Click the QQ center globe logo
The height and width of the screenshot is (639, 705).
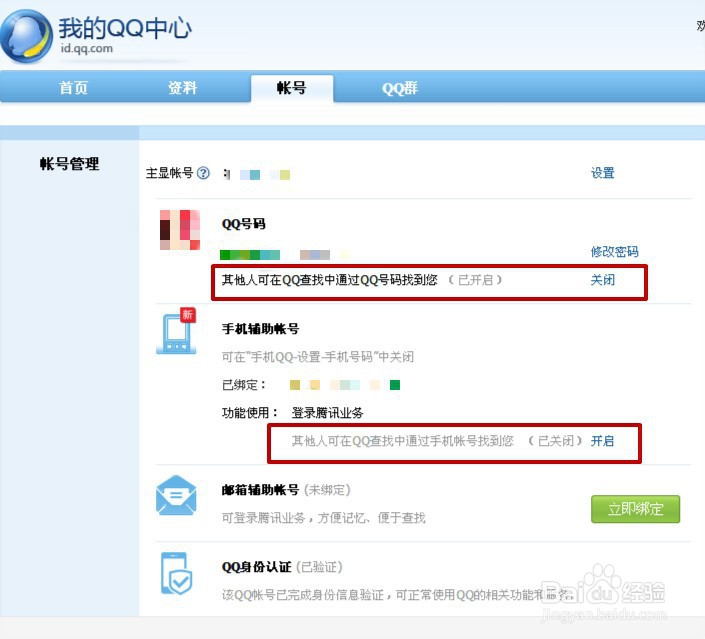point(26,36)
